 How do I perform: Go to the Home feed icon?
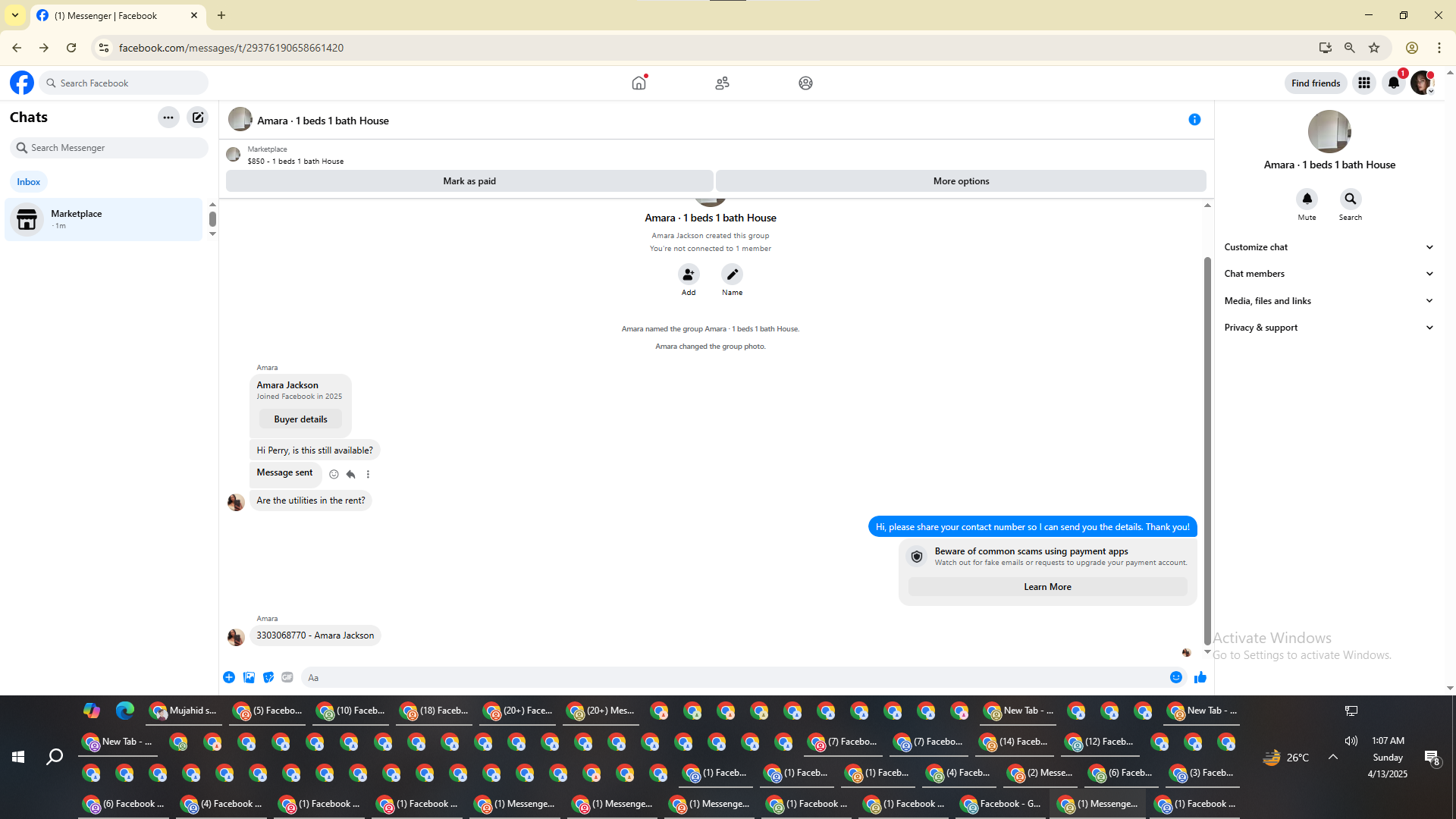[639, 83]
